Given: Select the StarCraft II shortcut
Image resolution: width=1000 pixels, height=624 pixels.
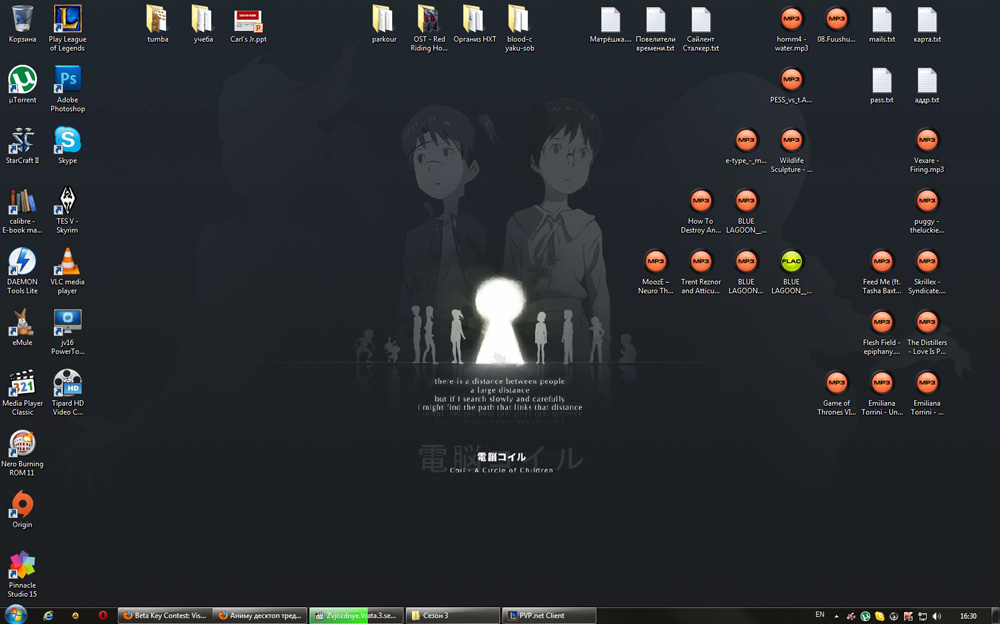Looking at the screenshot, I should (22, 145).
